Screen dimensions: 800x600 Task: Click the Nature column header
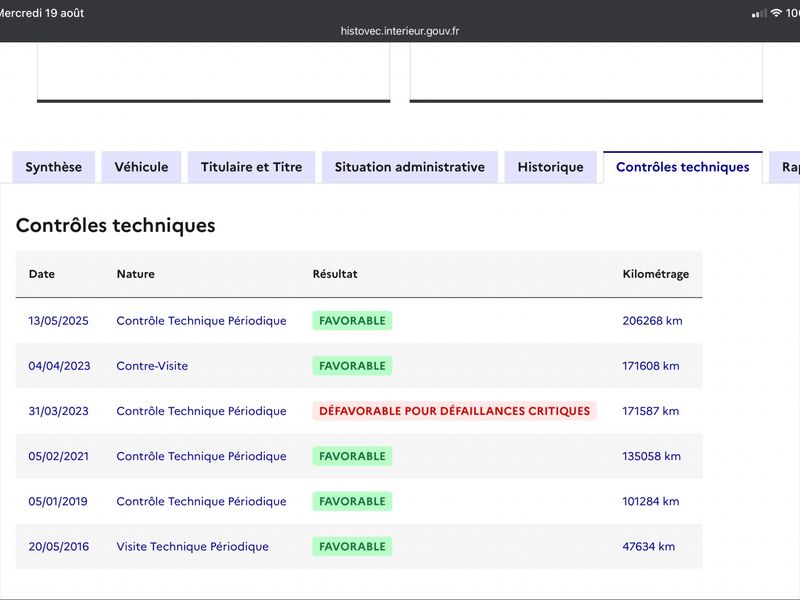click(x=136, y=274)
